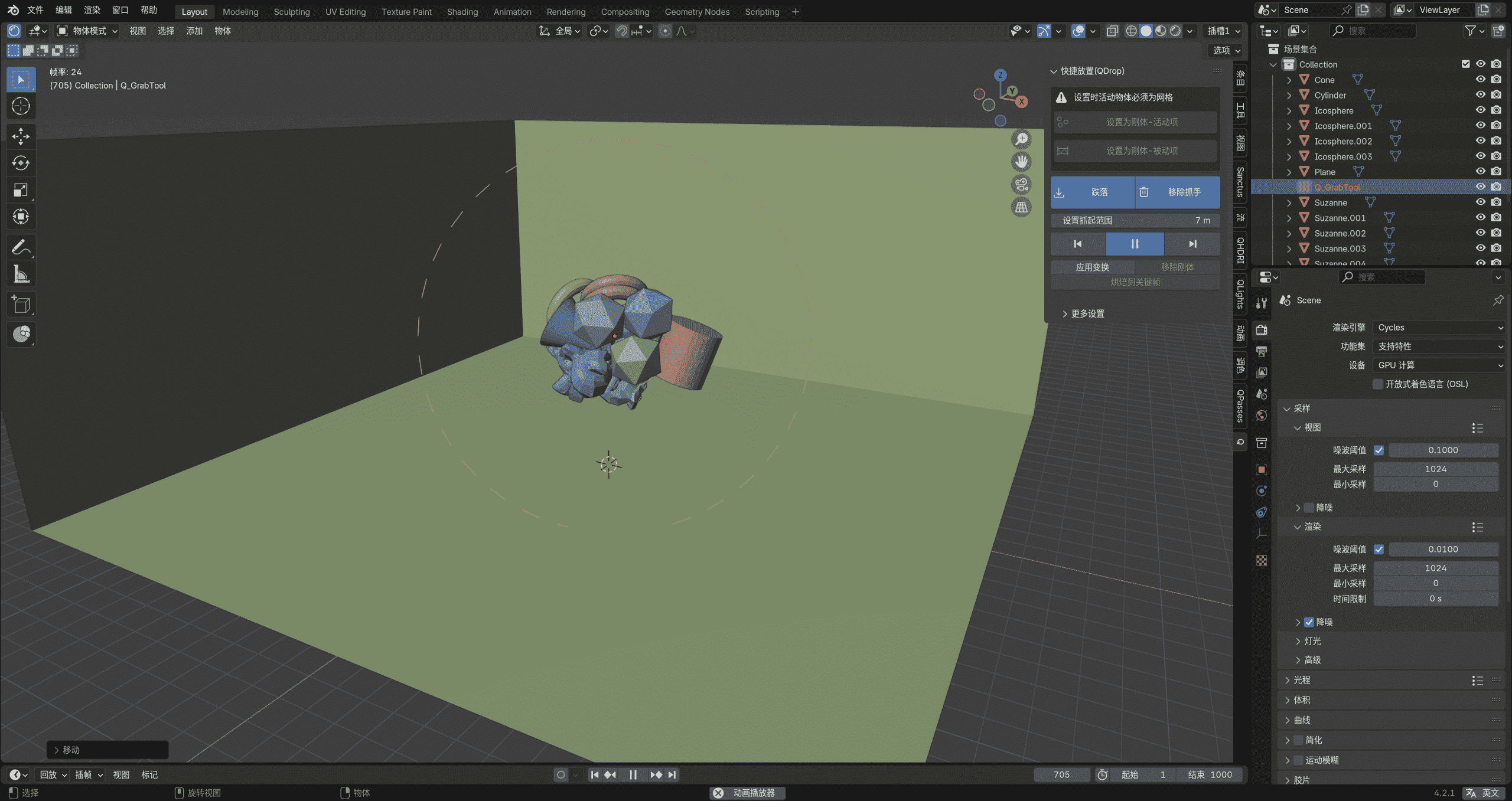1512x801 pixels.
Task: Click the Remove Grabber button
Action: [x=1178, y=192]
